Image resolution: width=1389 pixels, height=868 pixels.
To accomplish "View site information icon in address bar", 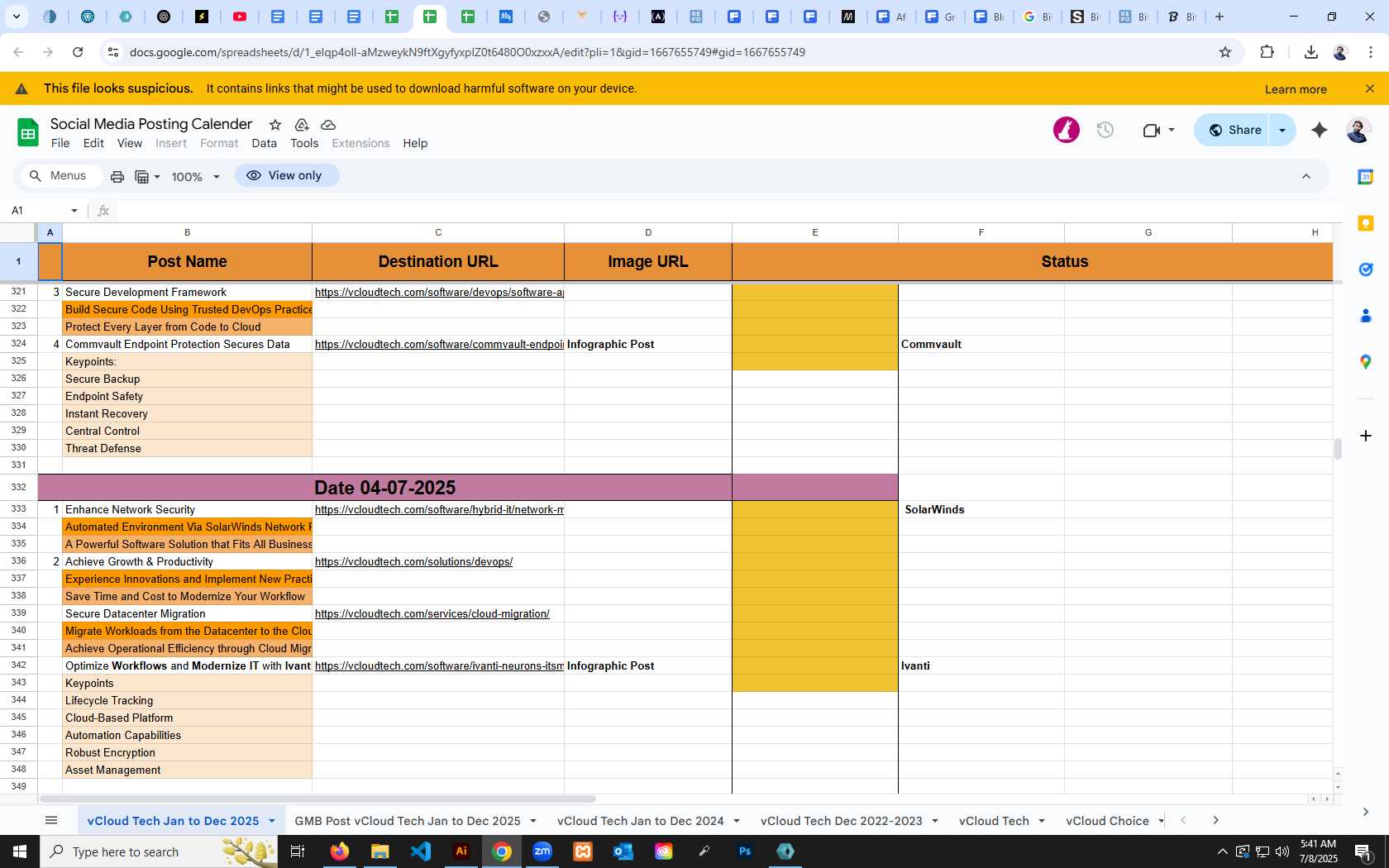I will pyautogui.click(x=113, y=52).
